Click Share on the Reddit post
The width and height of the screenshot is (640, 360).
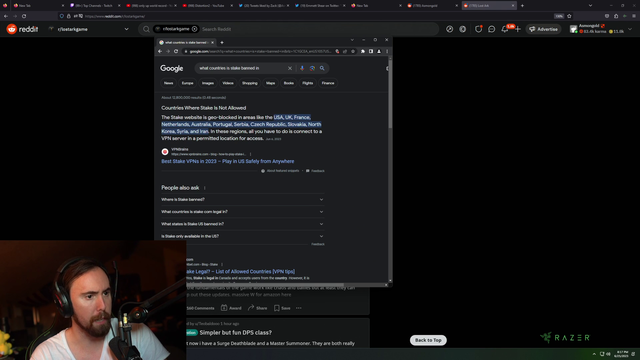click(258, 308)
